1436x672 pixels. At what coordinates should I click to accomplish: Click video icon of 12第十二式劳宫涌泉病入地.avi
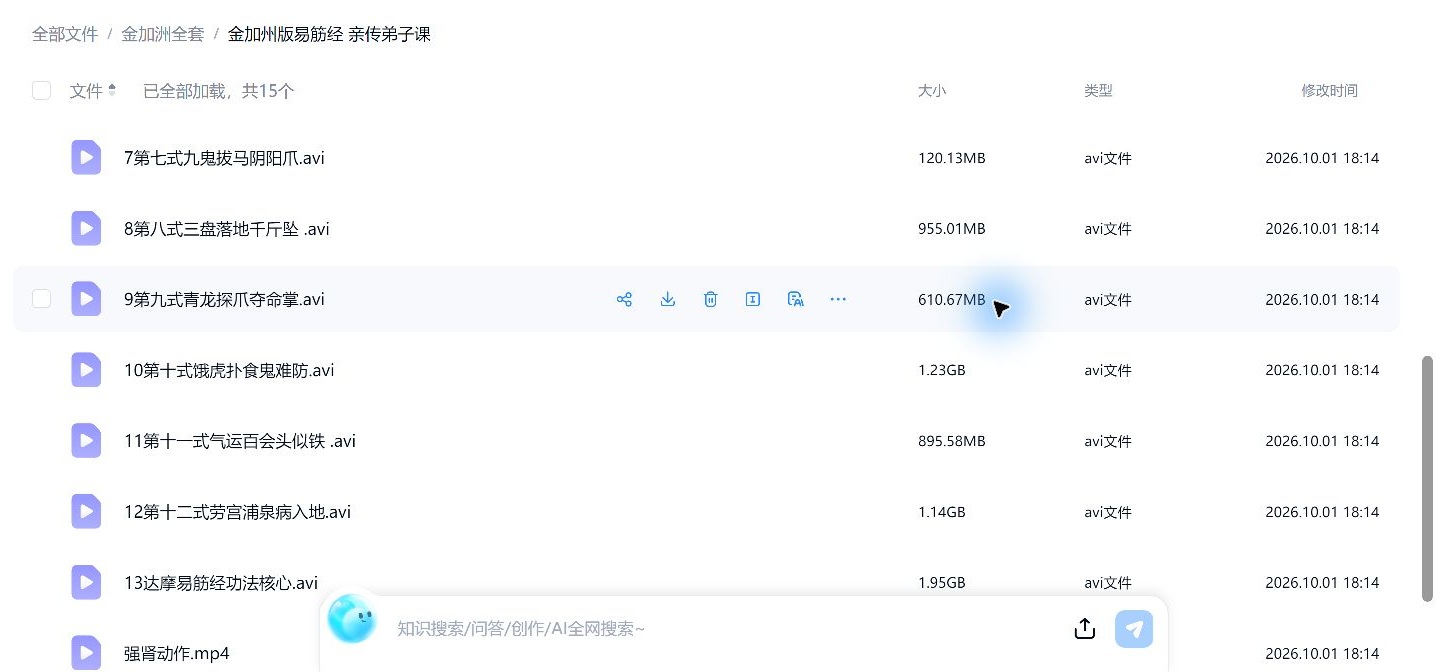tap(86, 512)
